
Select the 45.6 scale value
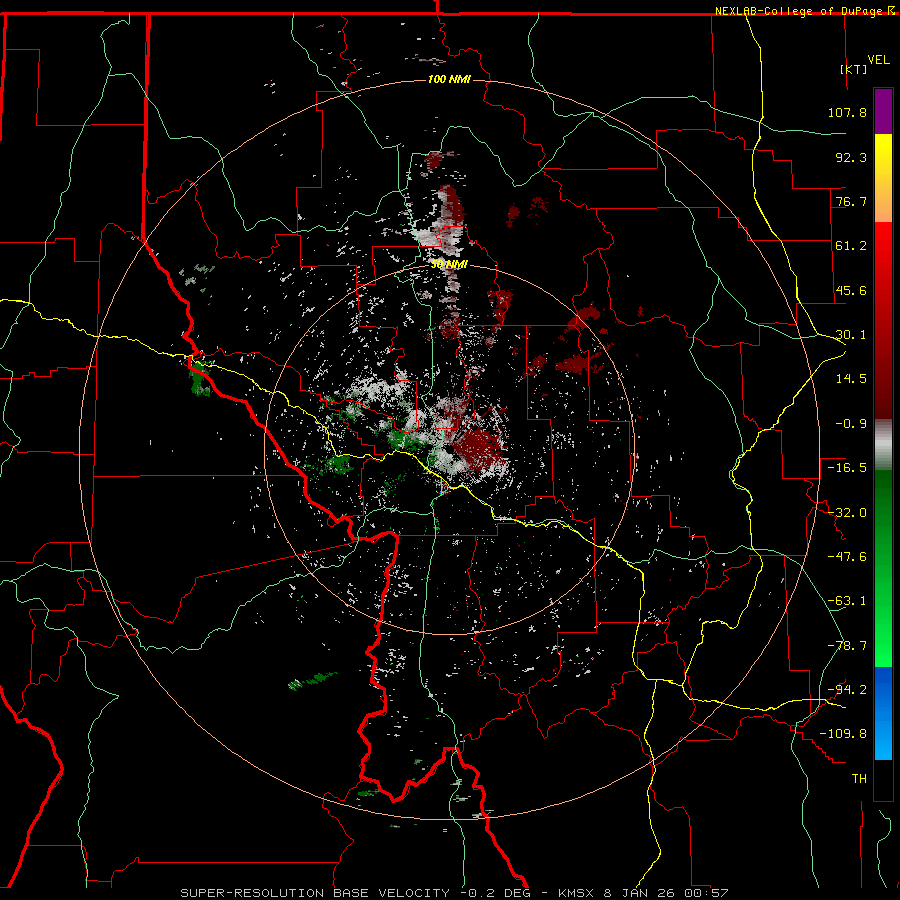(851, 290)
